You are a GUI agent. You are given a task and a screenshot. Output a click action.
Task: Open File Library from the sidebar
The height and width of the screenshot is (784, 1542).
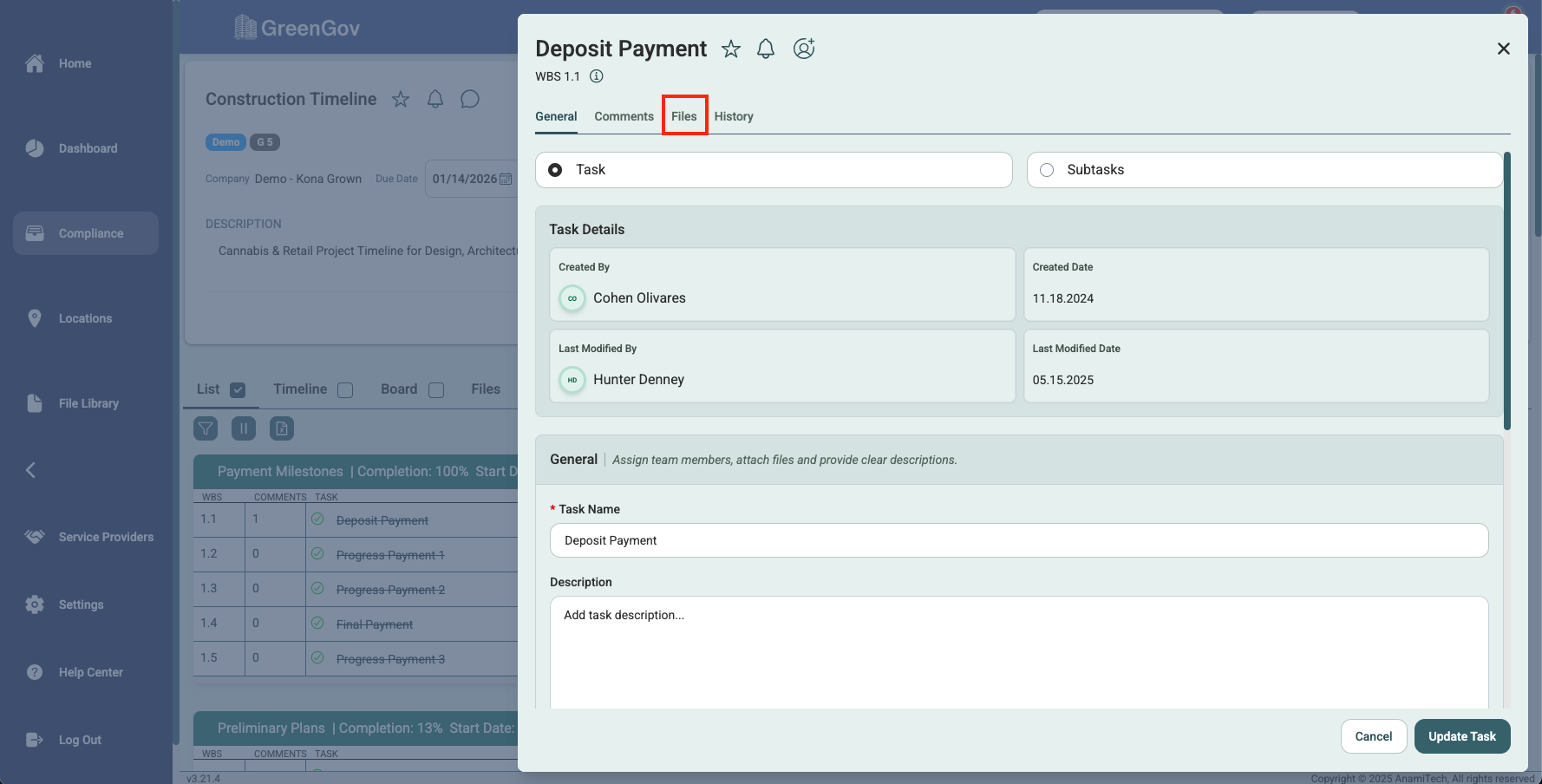tap(72, 403)
